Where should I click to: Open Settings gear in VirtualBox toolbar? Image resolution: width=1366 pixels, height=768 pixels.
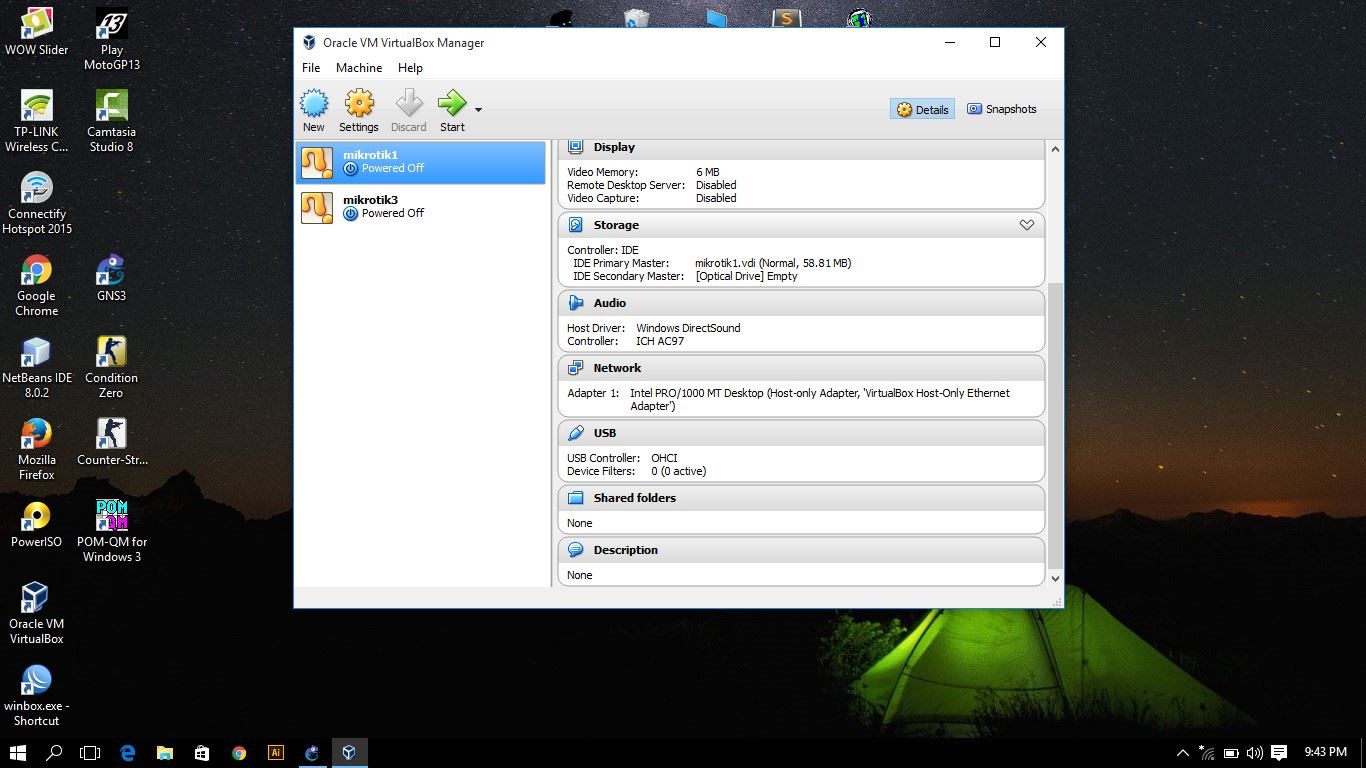pyautogui.click(x=358, y=110)
